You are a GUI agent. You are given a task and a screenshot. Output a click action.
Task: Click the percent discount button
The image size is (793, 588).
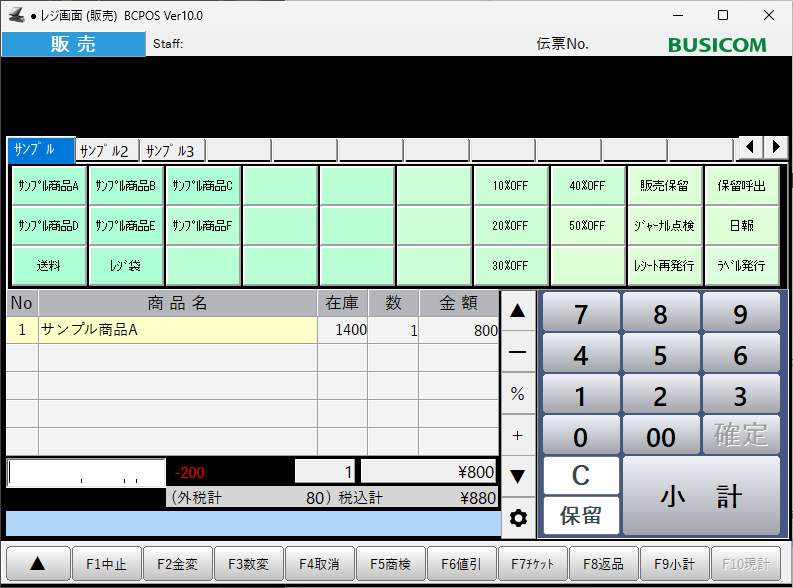(x=518, y=394)
